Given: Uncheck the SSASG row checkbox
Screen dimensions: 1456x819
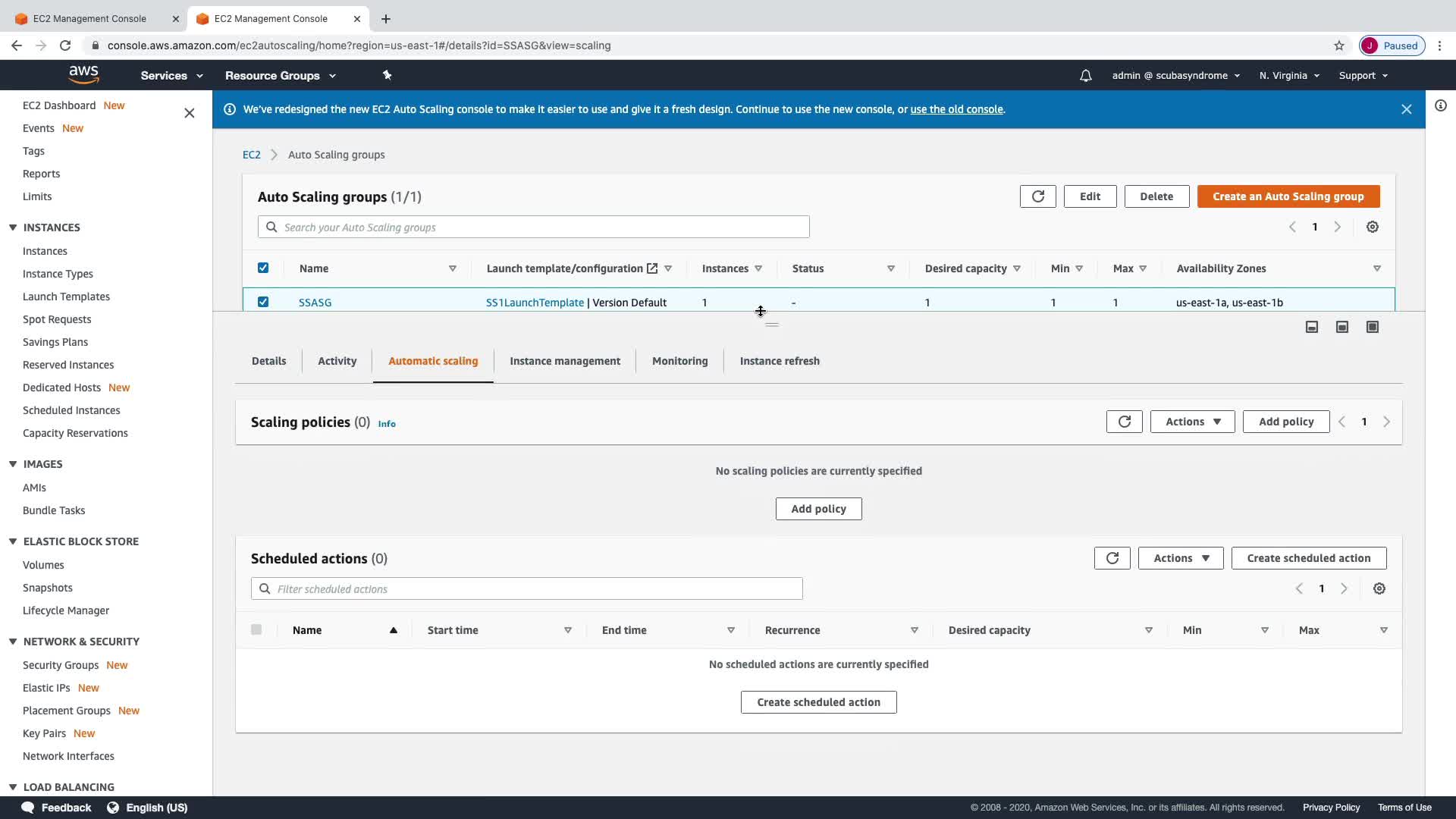Looking at the screenshot, I should coord(263,302).
